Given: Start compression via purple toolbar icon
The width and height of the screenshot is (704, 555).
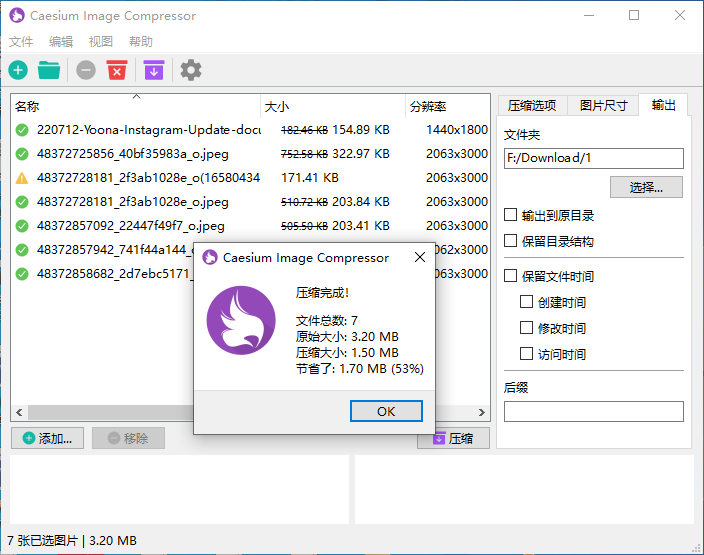Looking at the screenshot, I should pyautogui.click(x=154, y=70).
